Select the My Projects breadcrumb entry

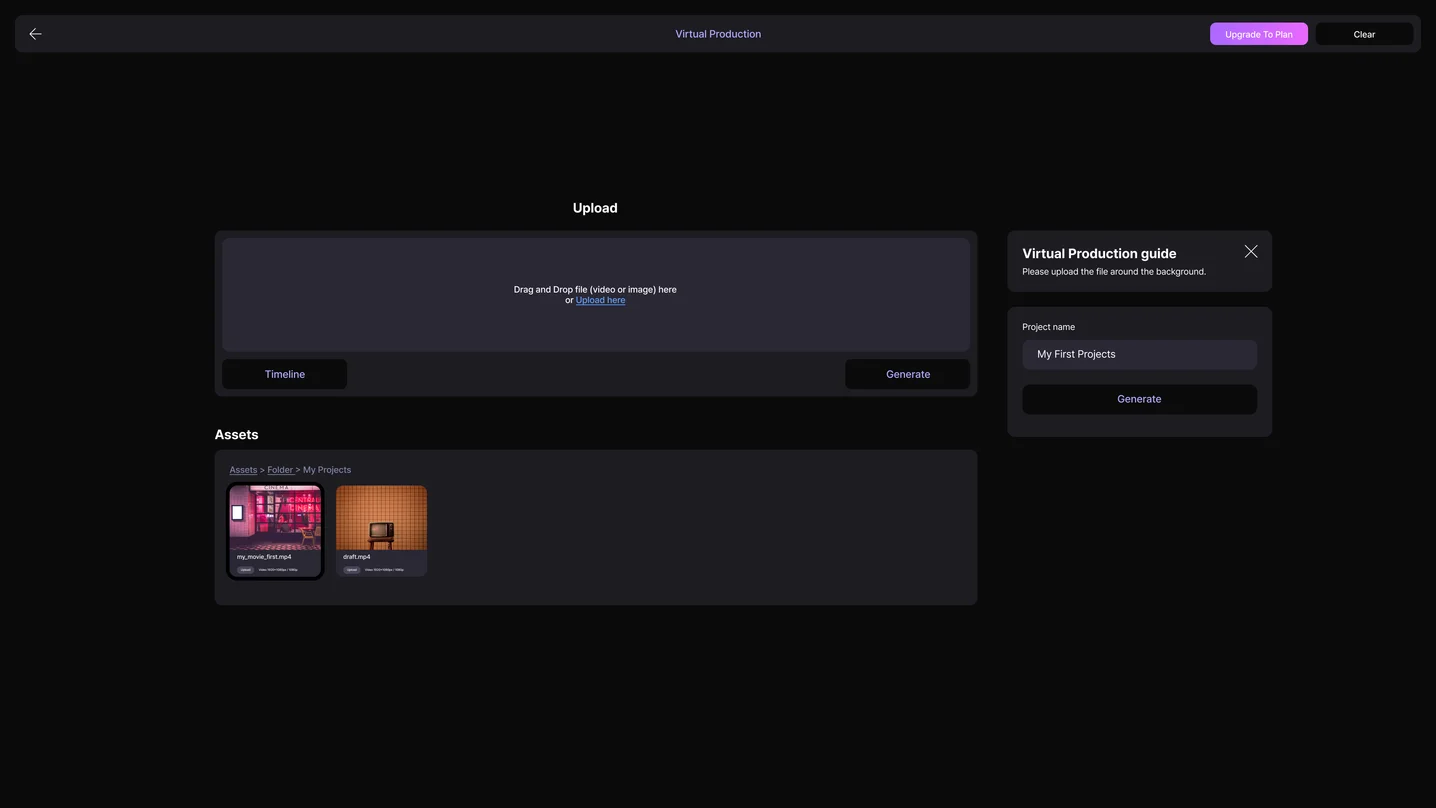coord(326,469)
